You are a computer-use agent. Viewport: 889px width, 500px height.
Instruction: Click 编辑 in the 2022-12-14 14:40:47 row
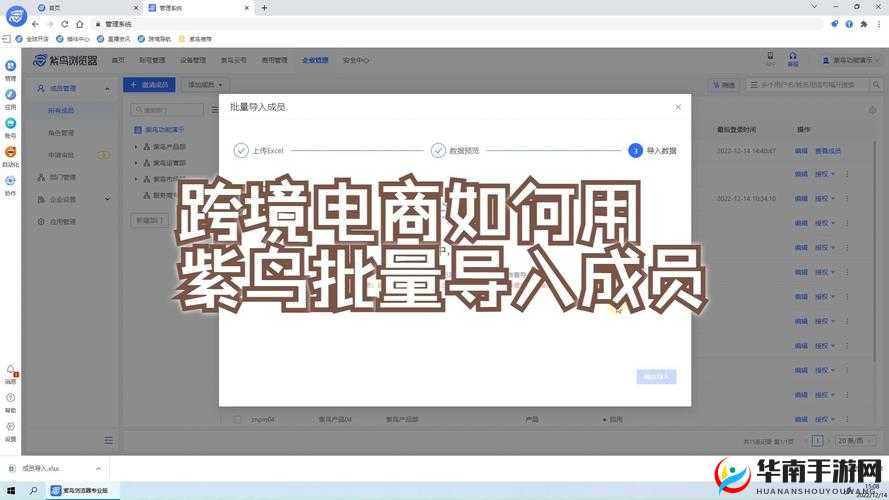tap(801, 151)
